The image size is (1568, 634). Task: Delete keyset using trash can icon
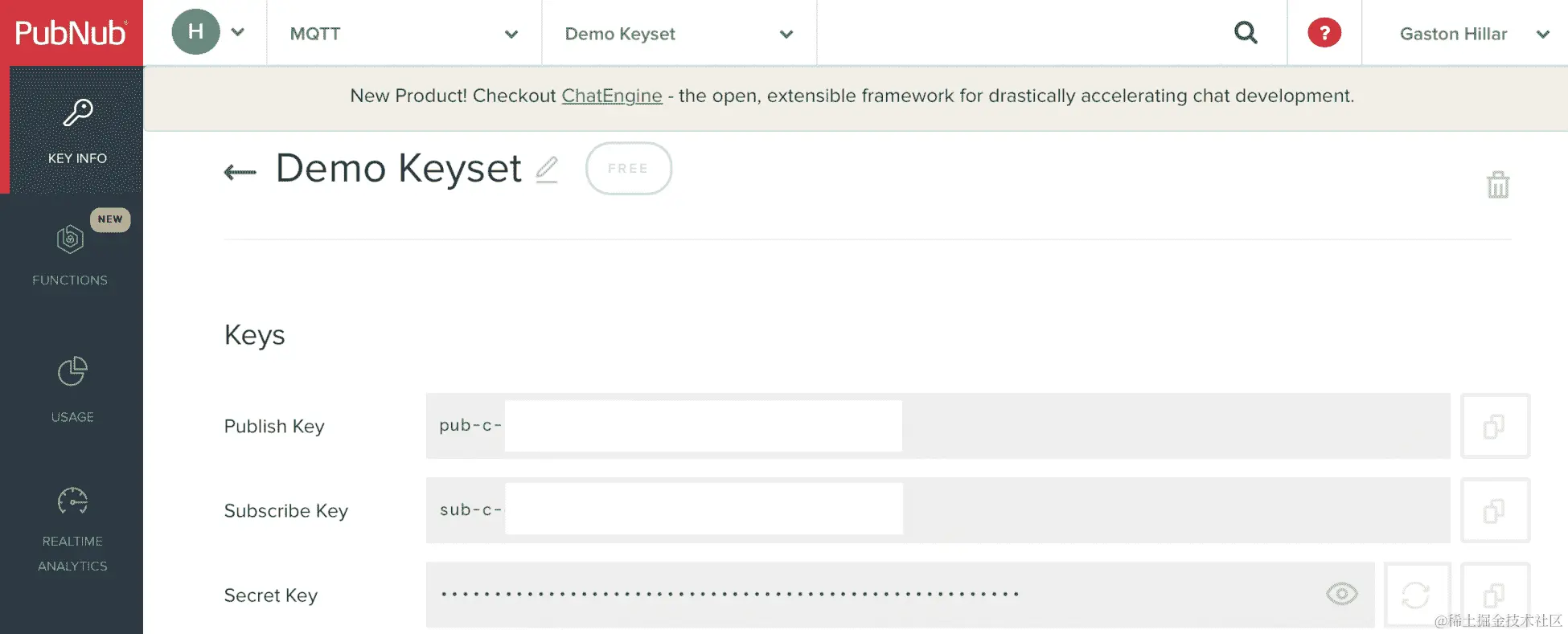(1497, 185)
